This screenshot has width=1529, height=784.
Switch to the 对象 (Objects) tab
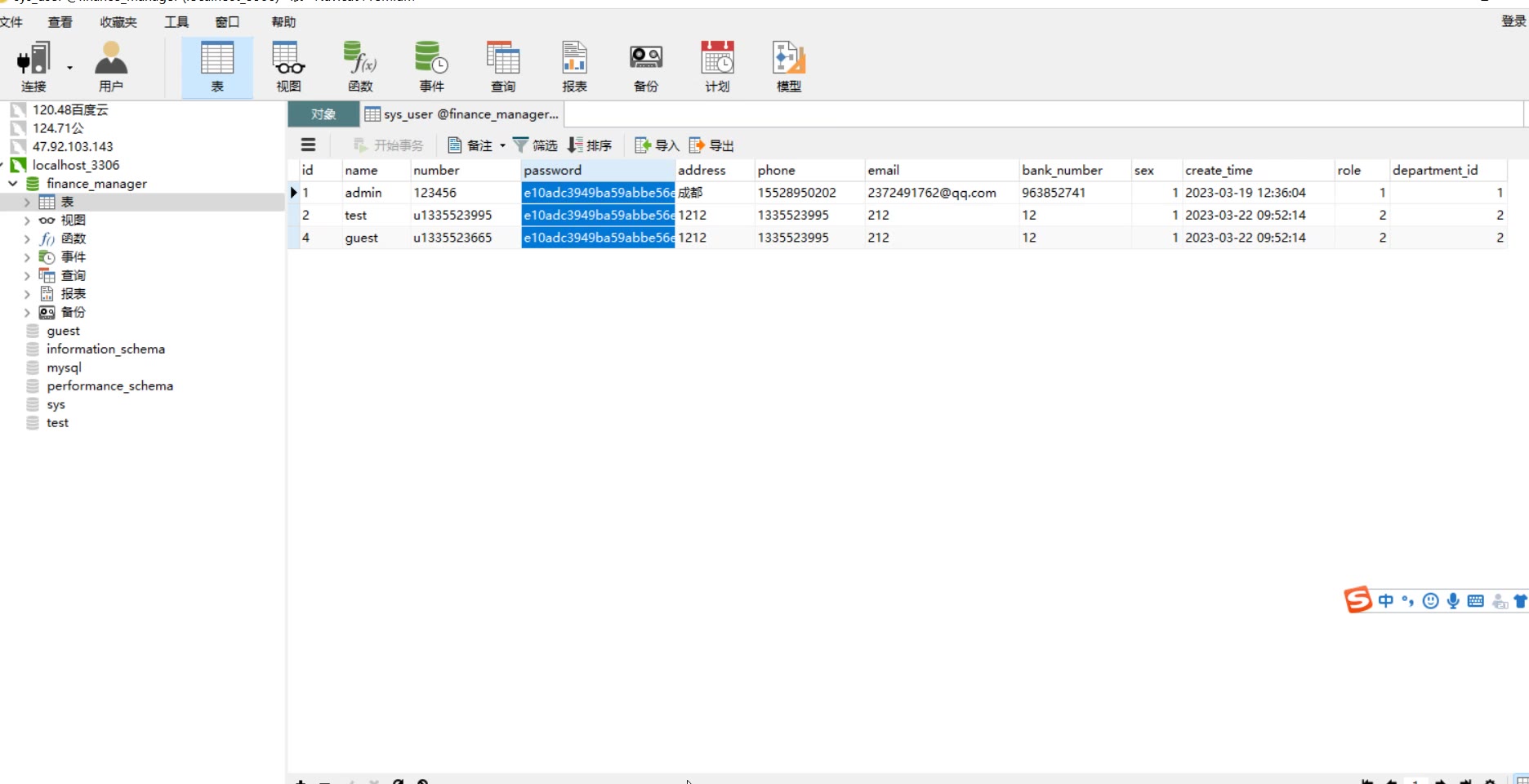[323, 114]
